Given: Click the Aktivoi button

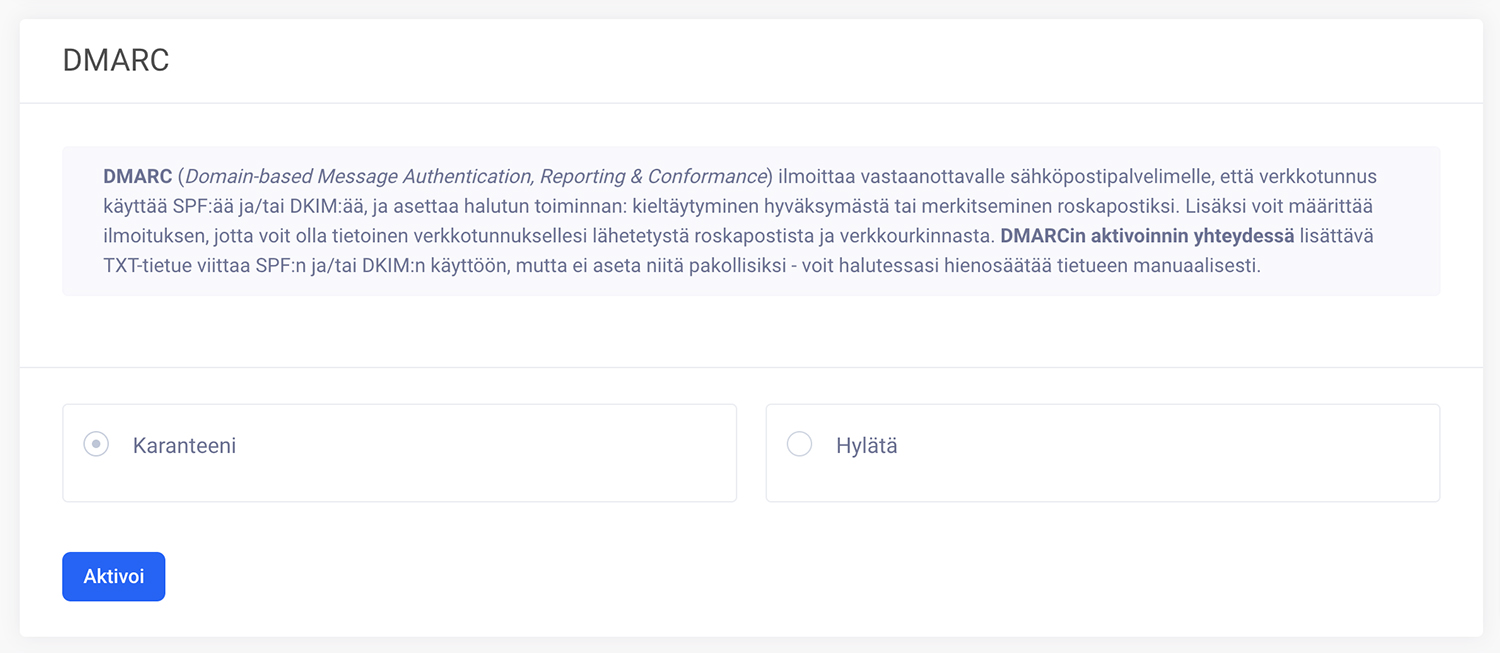Looking at the screenshot, I should [x=113, y=577].
